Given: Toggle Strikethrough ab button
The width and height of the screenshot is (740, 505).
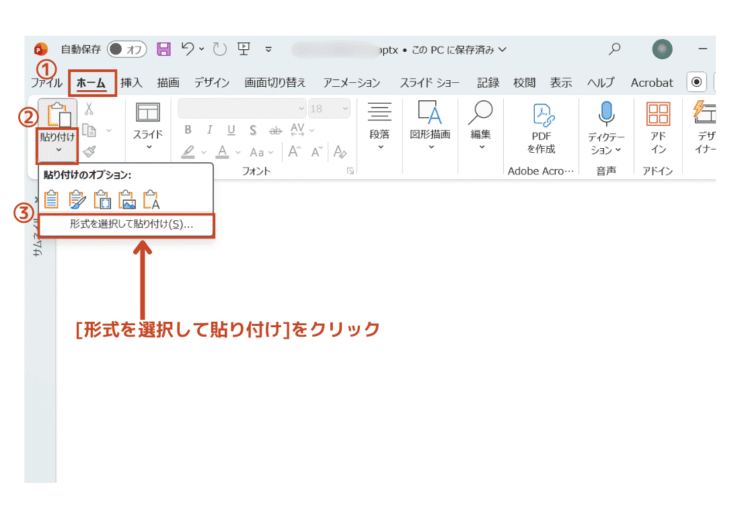Looking at the screenshot, I should [x=275, y=130].
